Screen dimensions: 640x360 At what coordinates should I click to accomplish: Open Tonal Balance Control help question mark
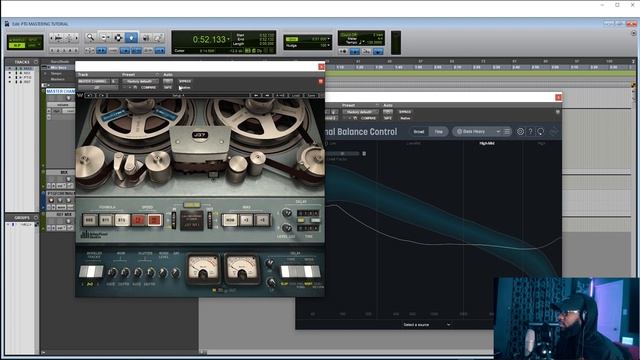pos(530,131)
